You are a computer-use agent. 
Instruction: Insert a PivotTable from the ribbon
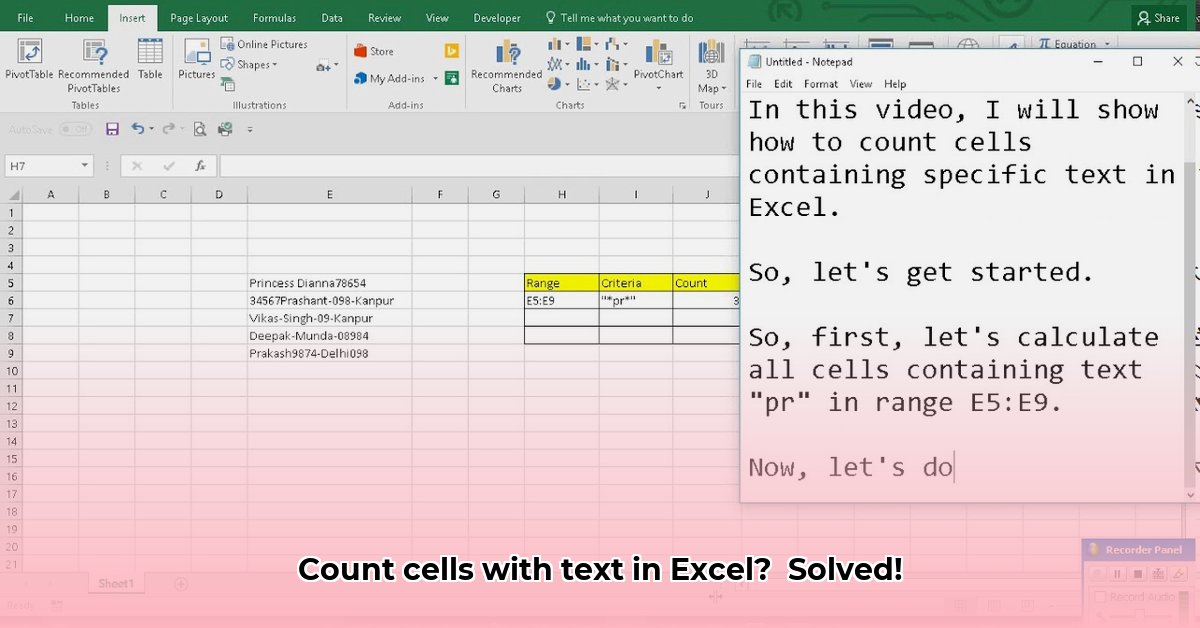29,60
